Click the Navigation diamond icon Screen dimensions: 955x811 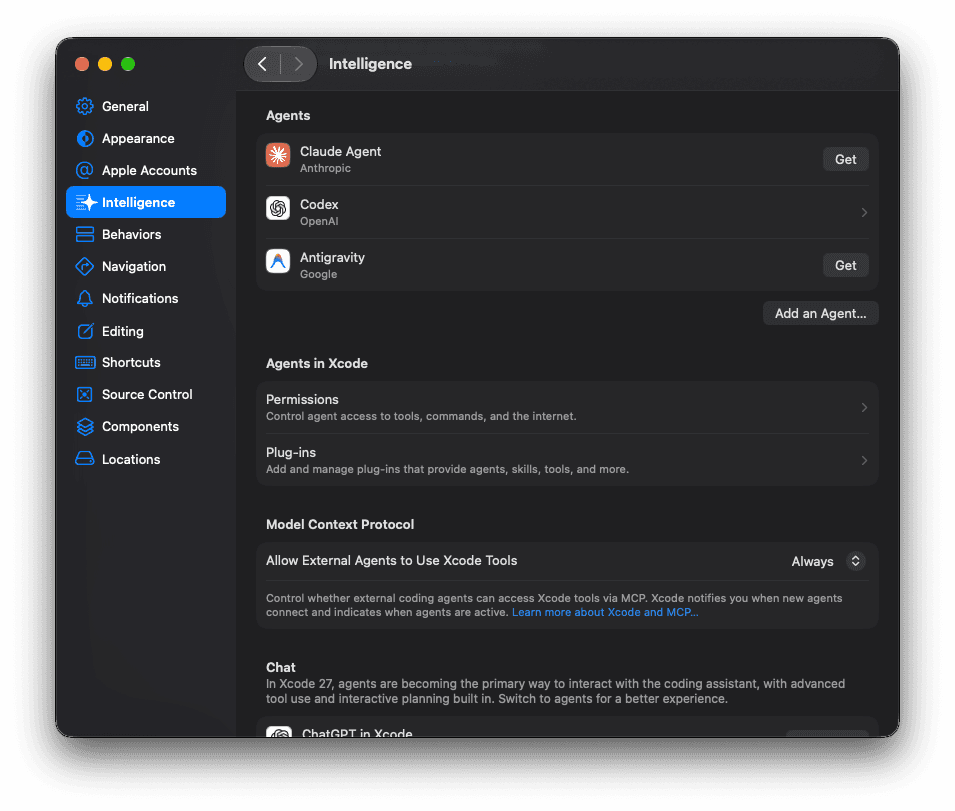[85, 266]
